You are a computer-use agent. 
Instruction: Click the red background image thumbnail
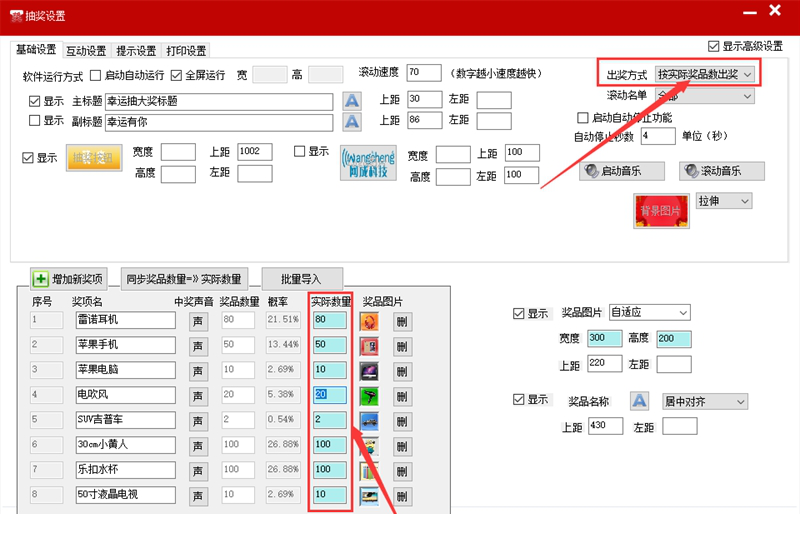coord(661,211)
